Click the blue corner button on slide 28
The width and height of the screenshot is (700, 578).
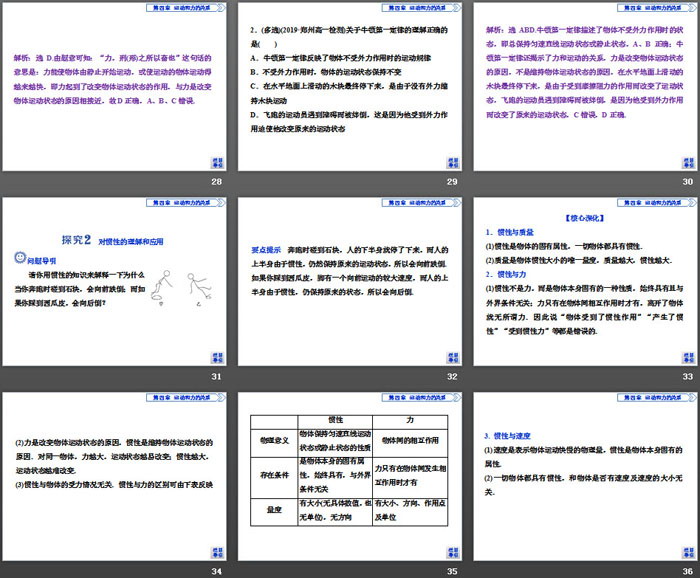click(216, 161)
